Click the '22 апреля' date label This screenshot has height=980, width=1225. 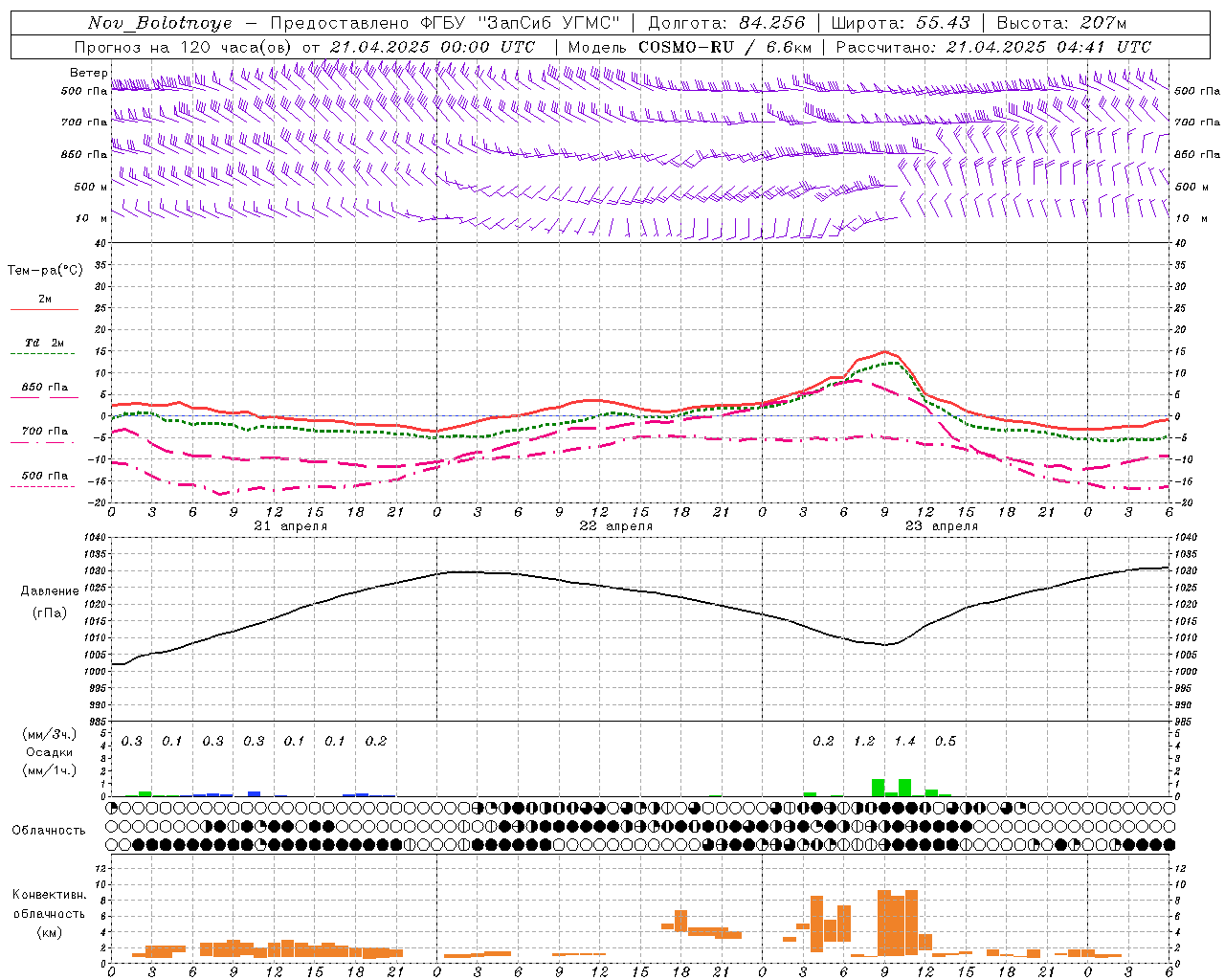point(616,526)
